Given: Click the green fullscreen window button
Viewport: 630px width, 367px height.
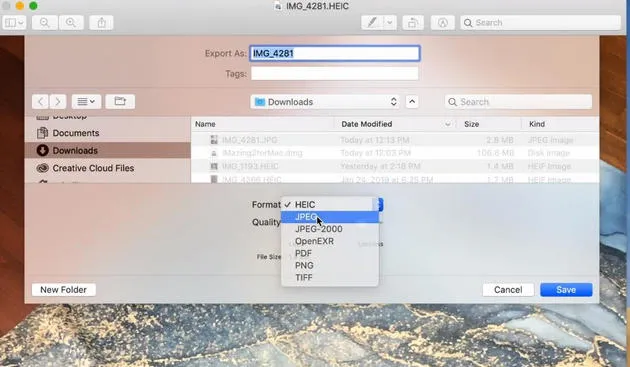Looking at the screenshot, I should point(33,6).
